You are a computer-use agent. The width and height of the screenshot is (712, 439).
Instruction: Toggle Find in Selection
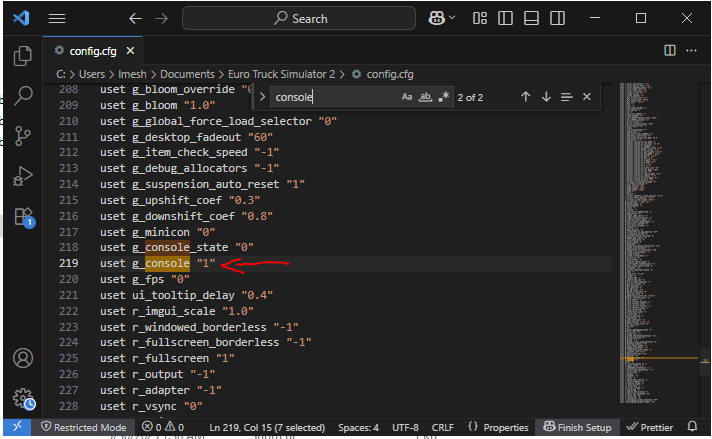(x=566, y=97)
